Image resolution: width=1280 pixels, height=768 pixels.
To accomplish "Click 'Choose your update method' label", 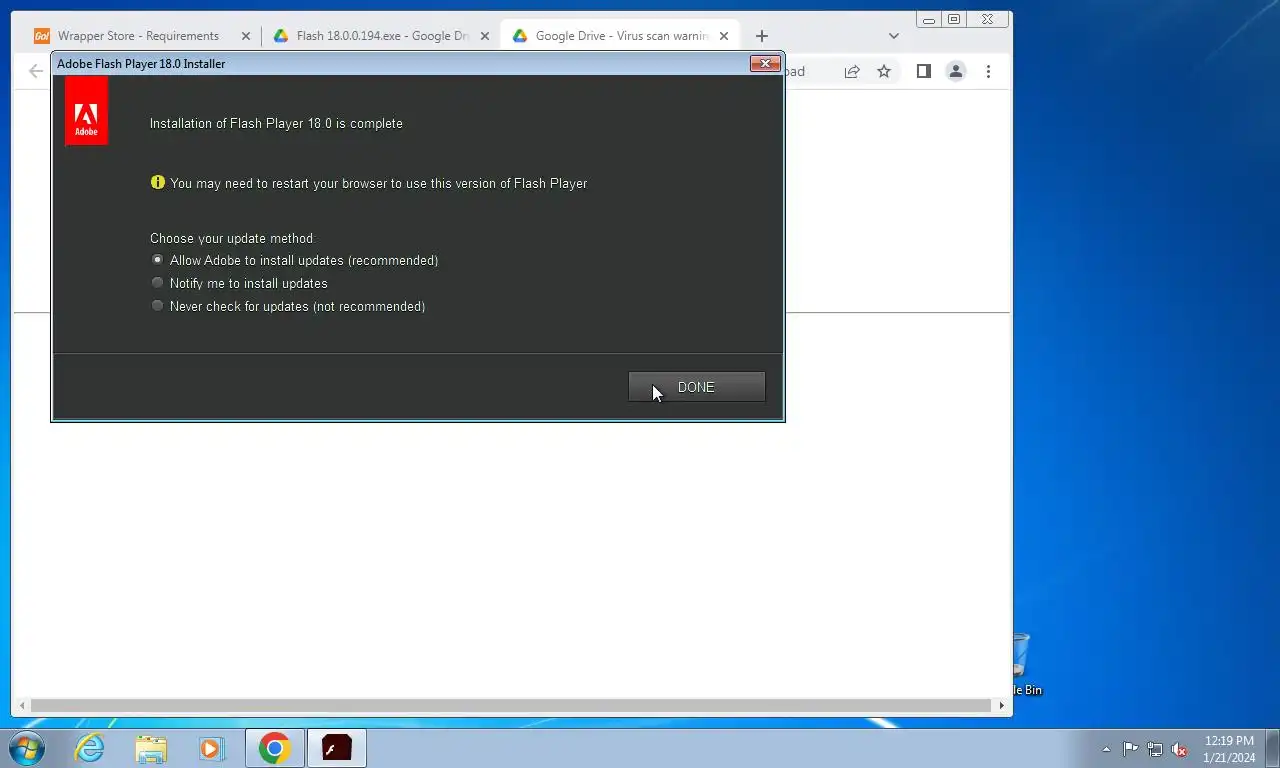I will pos(231,238).
